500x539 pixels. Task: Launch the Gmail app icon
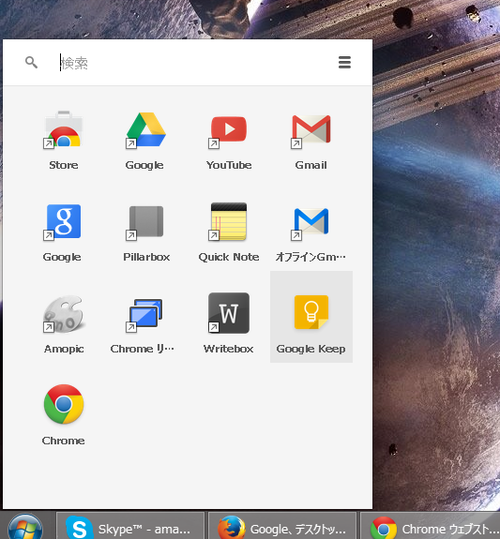311,131
